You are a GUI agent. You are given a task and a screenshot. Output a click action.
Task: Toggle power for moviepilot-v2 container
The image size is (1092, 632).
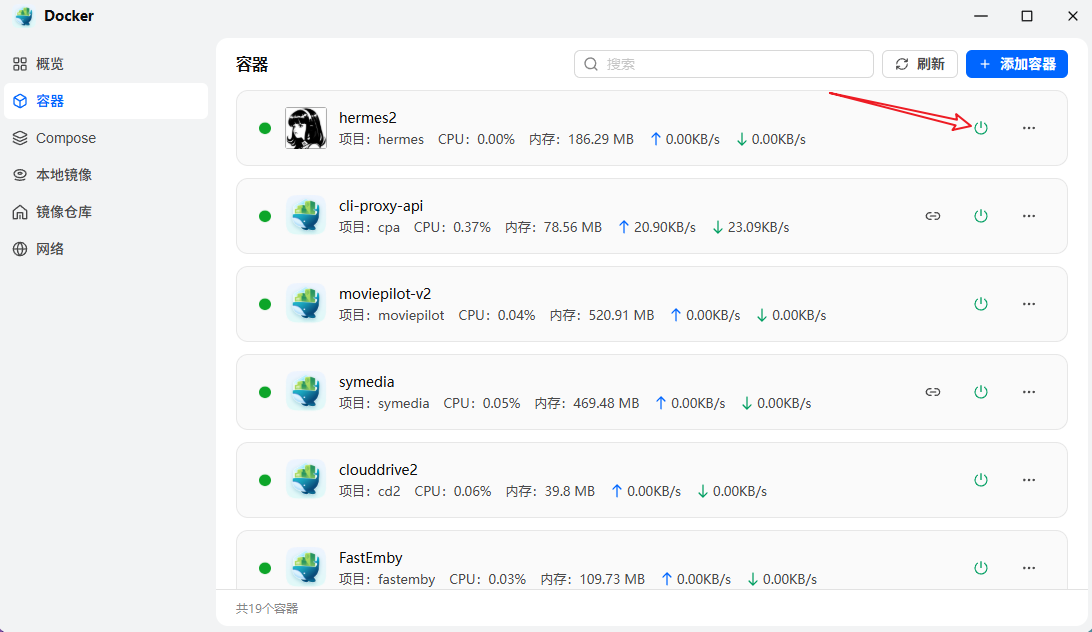point(981,304)
